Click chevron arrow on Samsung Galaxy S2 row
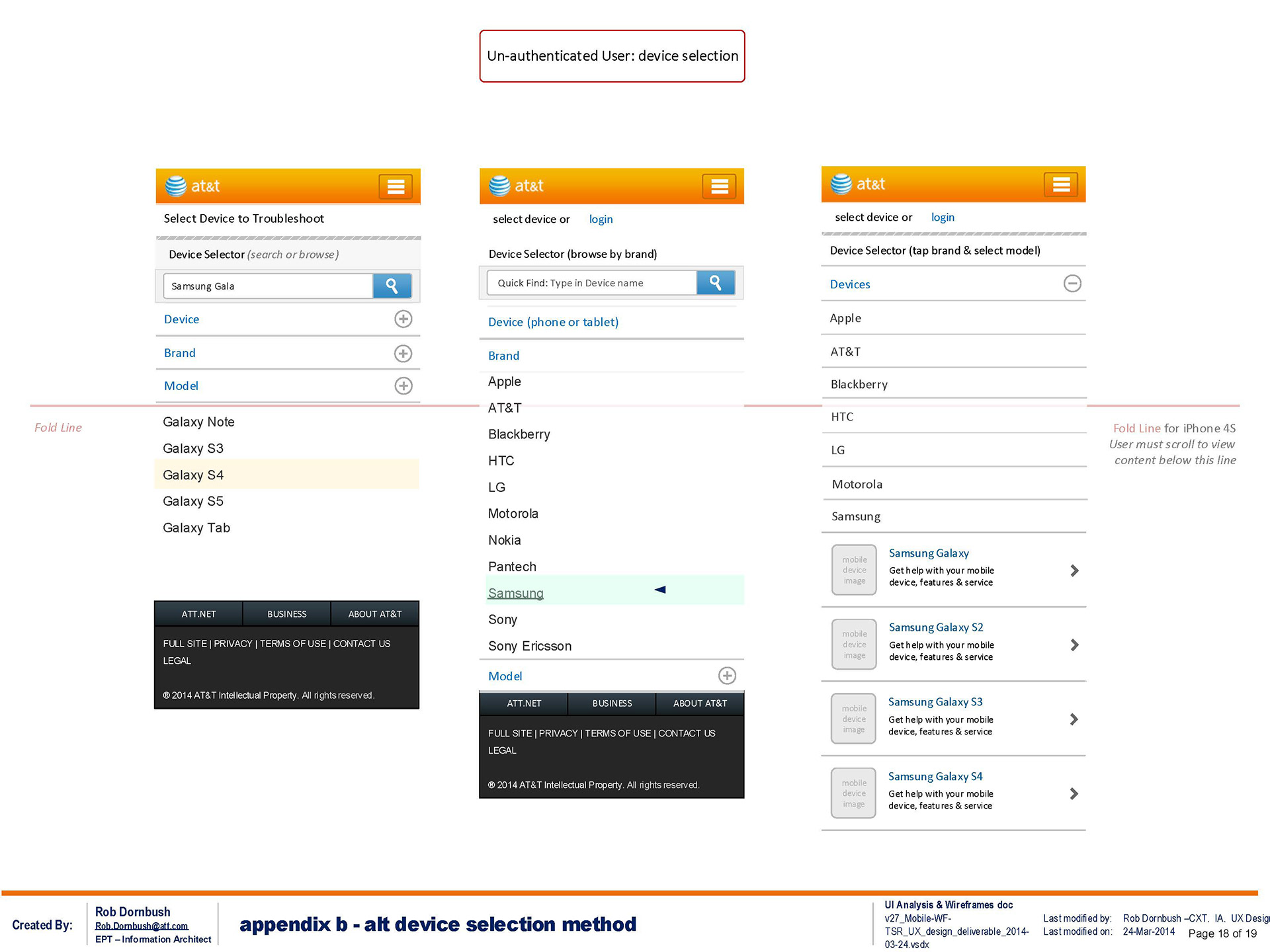 pos(1074,645)
